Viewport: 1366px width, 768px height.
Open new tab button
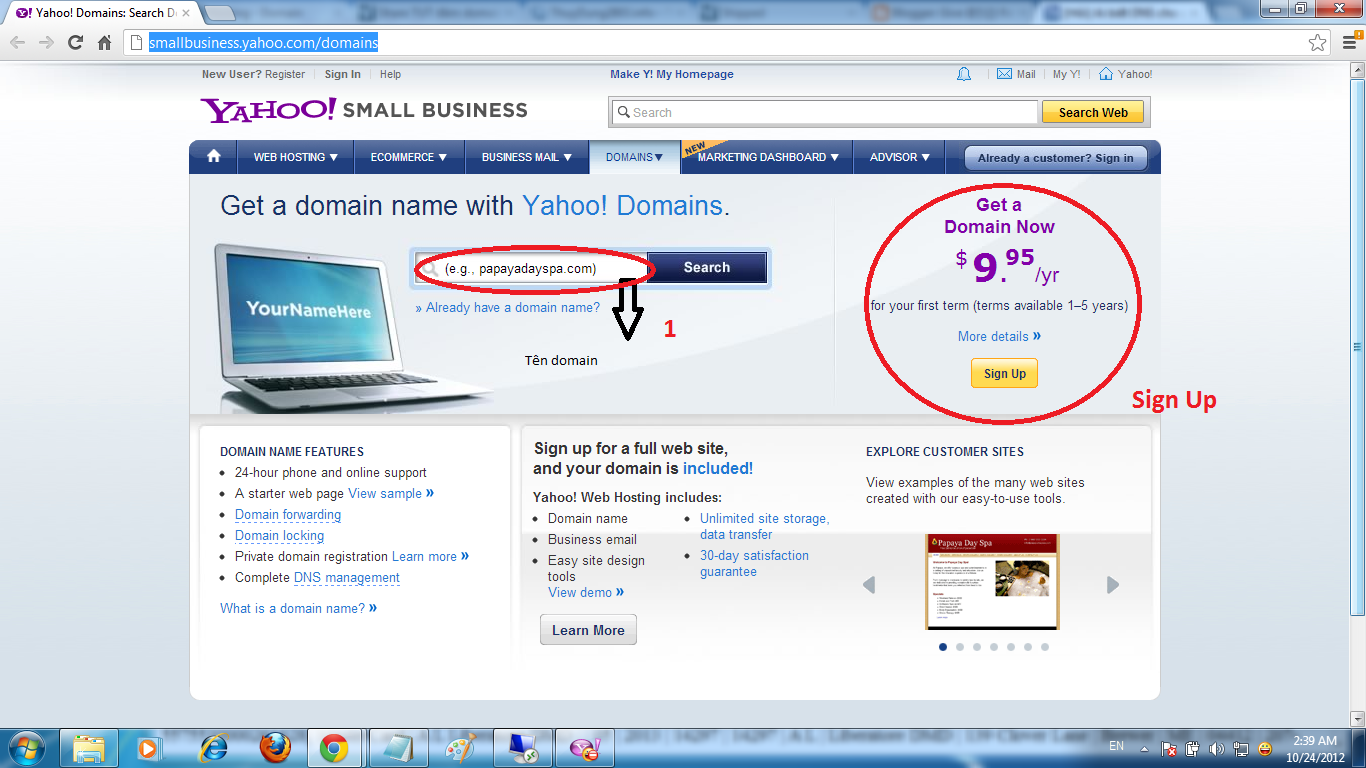[x=220, y=13]
